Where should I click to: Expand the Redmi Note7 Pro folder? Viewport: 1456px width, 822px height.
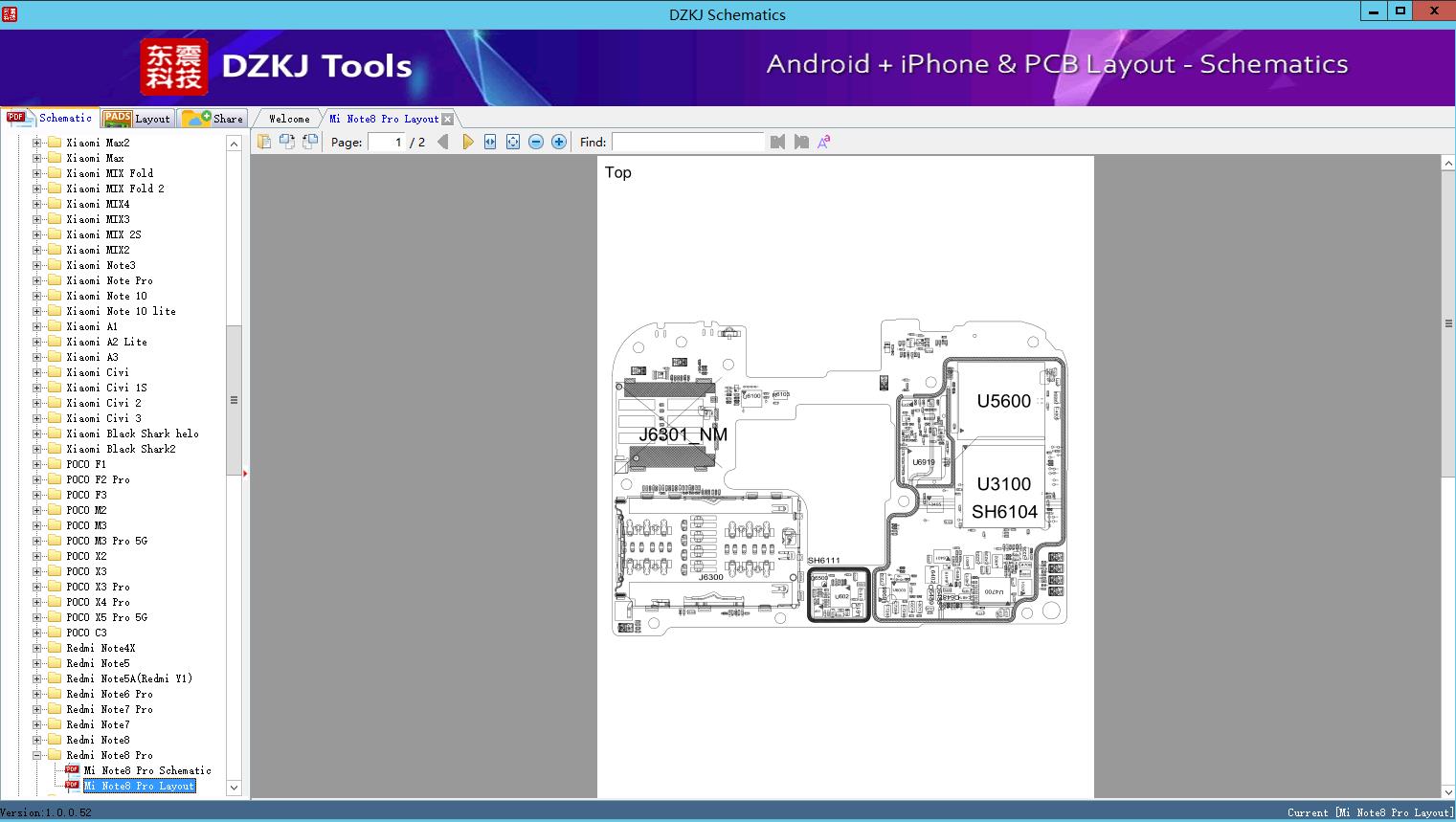point(36,709)
